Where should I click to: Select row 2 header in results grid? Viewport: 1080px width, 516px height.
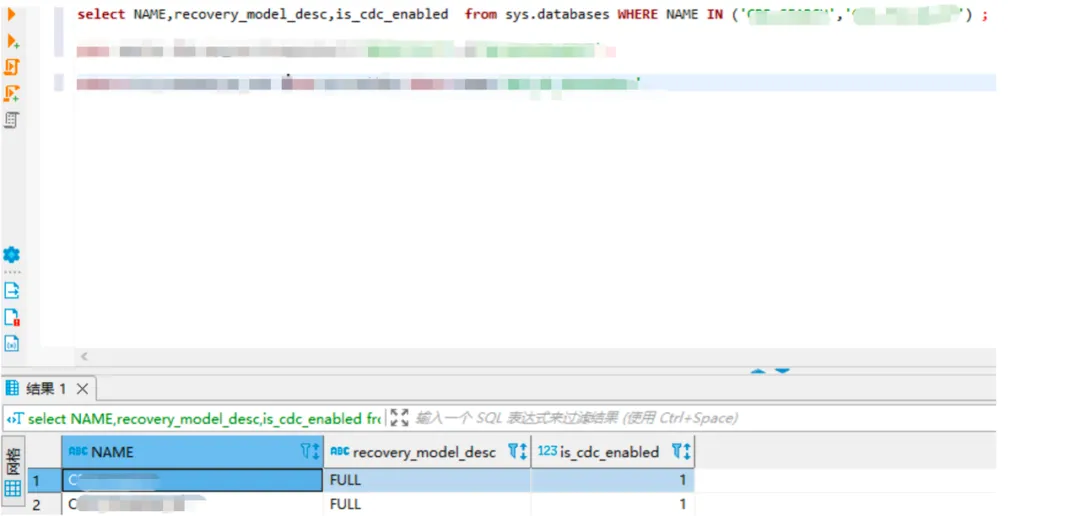point(38,505)
